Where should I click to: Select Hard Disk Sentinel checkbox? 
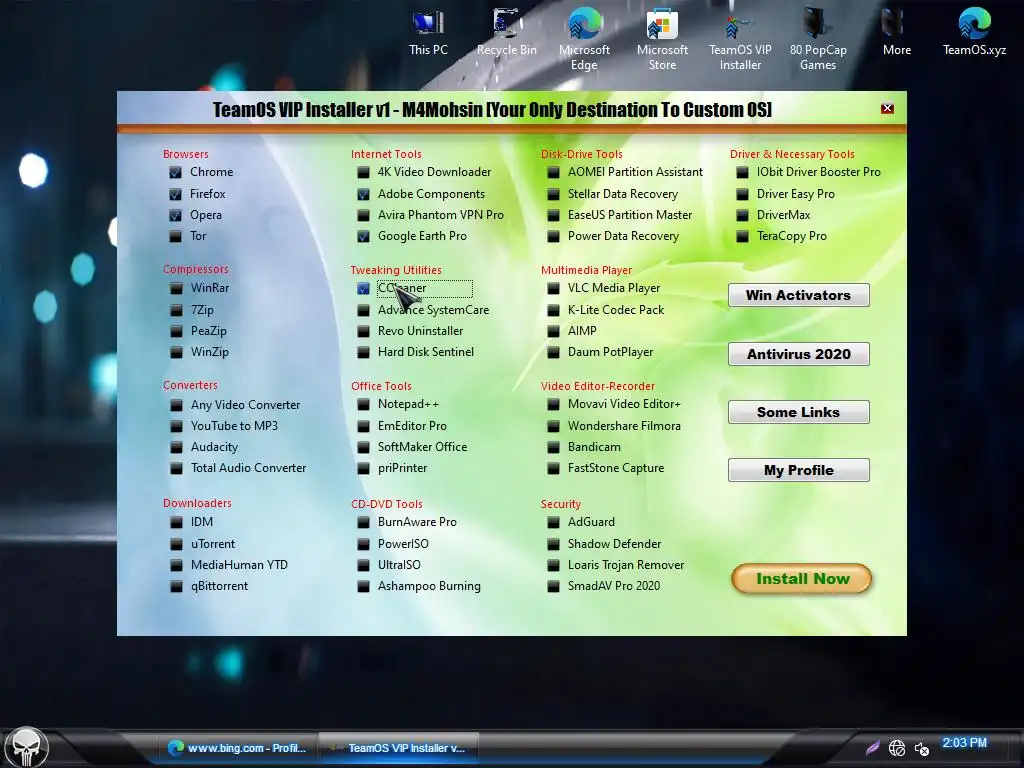click(364, 352)
